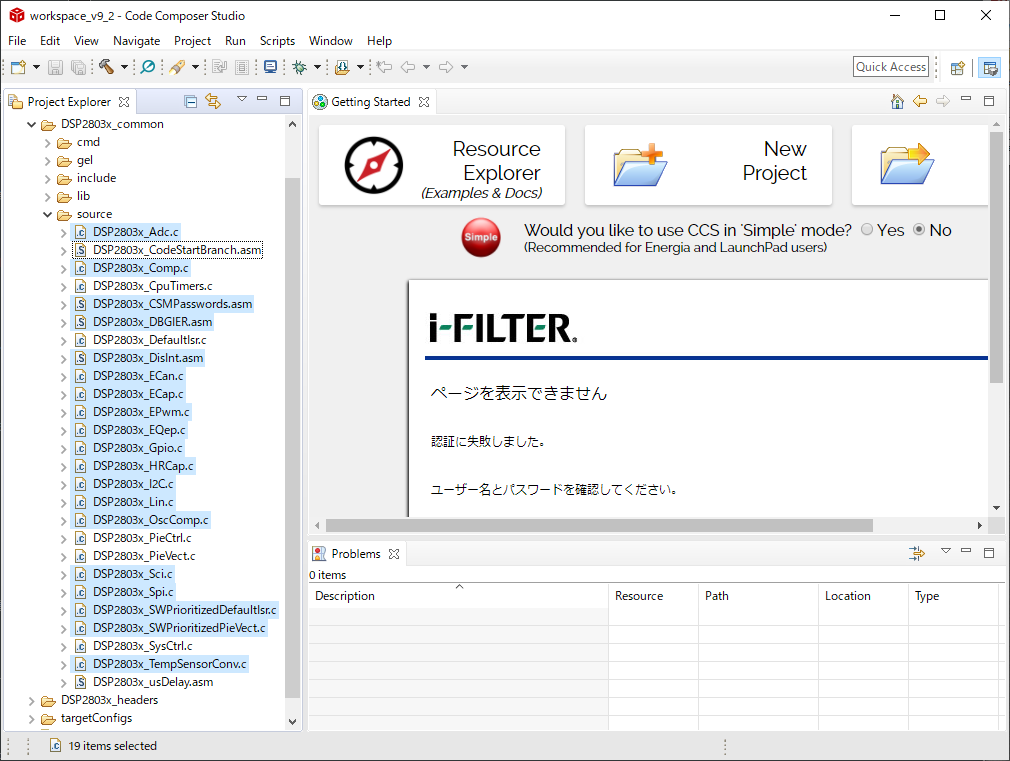
Task: Select No for Simple mode
Action: 919,230
